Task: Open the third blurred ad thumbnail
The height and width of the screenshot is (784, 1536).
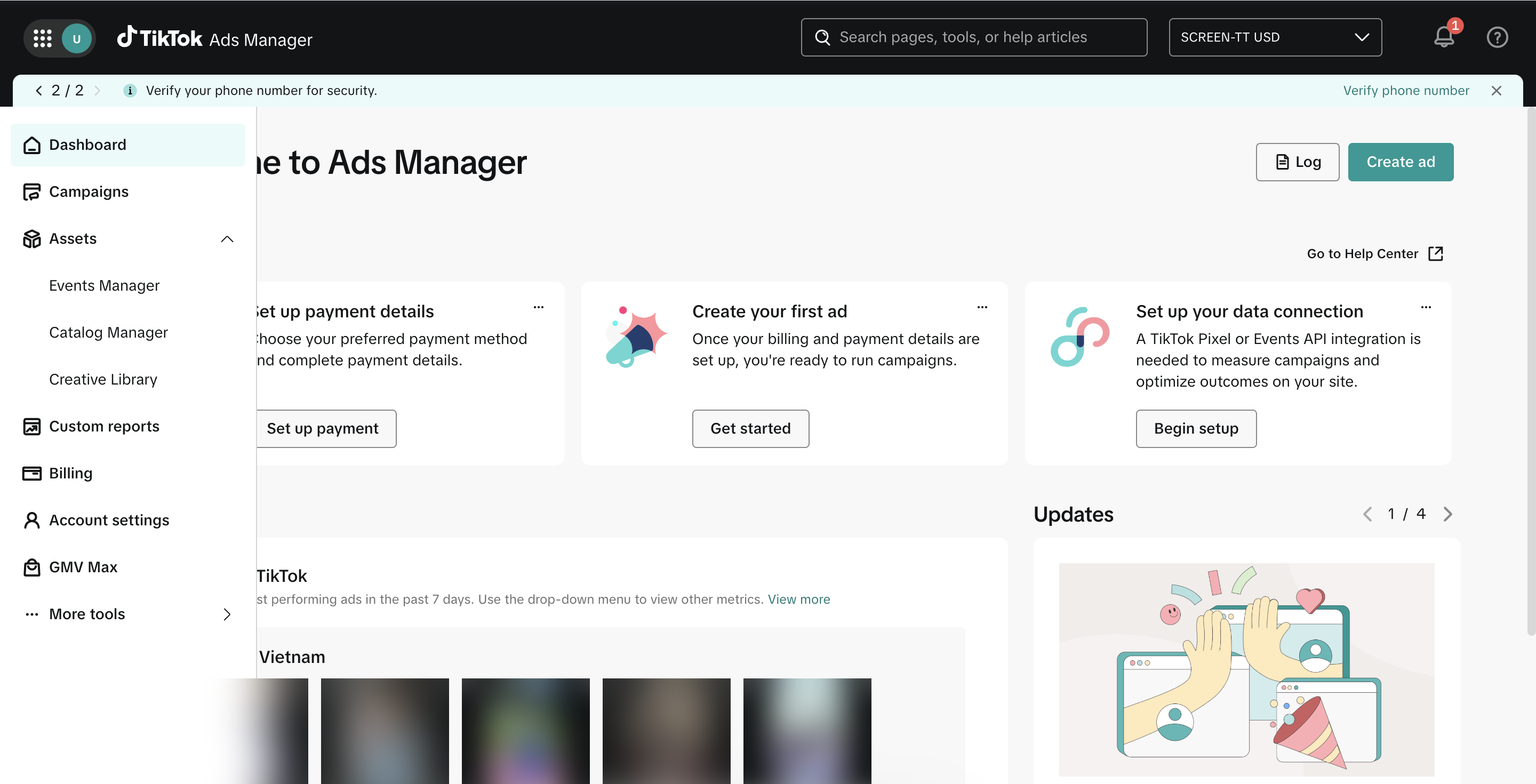Action: (525, 732)
